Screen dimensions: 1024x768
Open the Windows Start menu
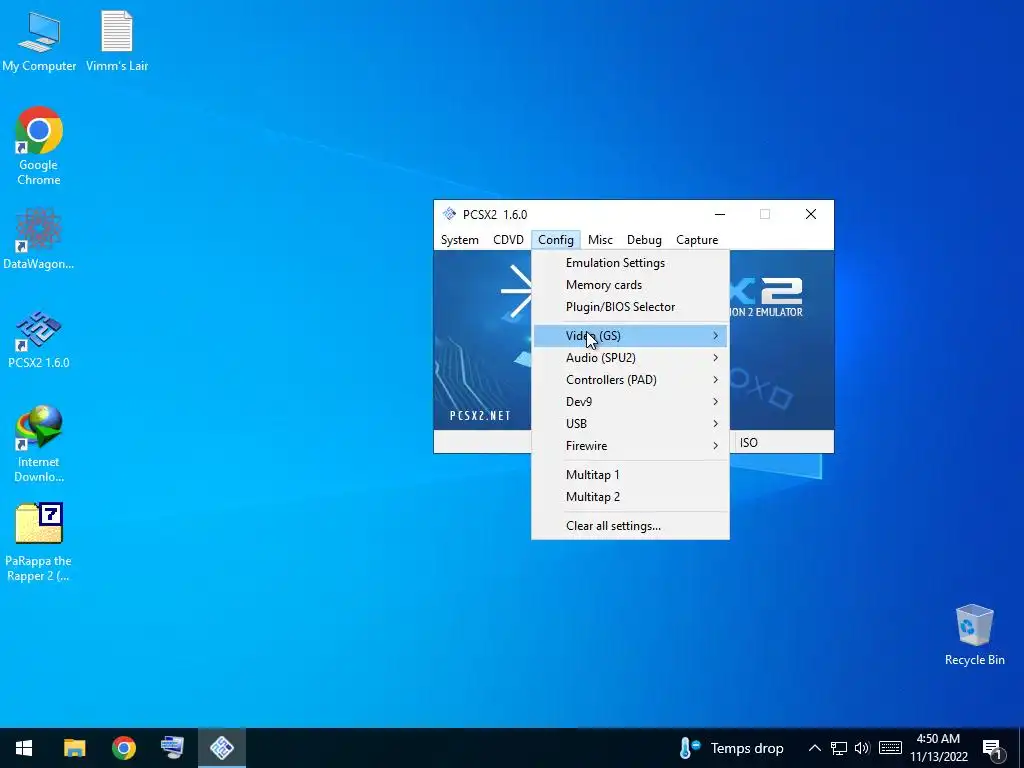click(x=24, y=748)
